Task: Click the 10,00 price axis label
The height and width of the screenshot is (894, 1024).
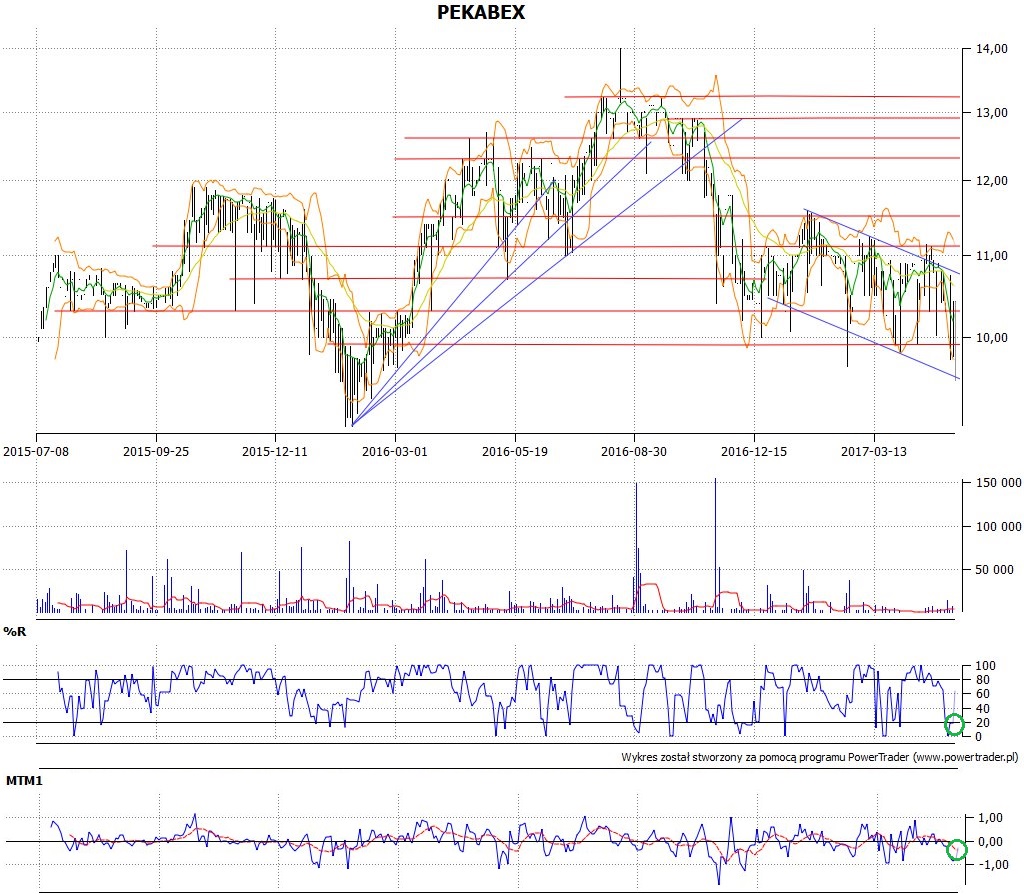Action: coord(992,338)
